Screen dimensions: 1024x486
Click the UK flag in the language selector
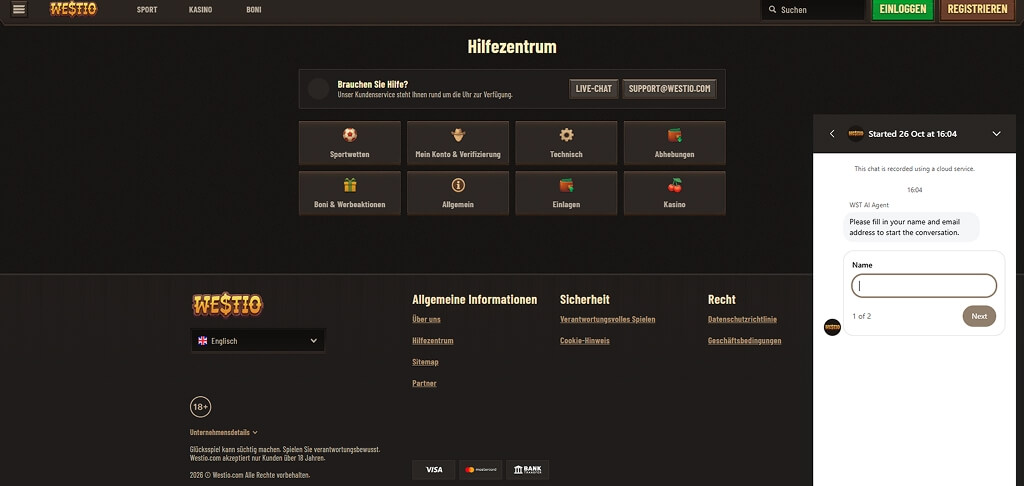pos(202,341)
